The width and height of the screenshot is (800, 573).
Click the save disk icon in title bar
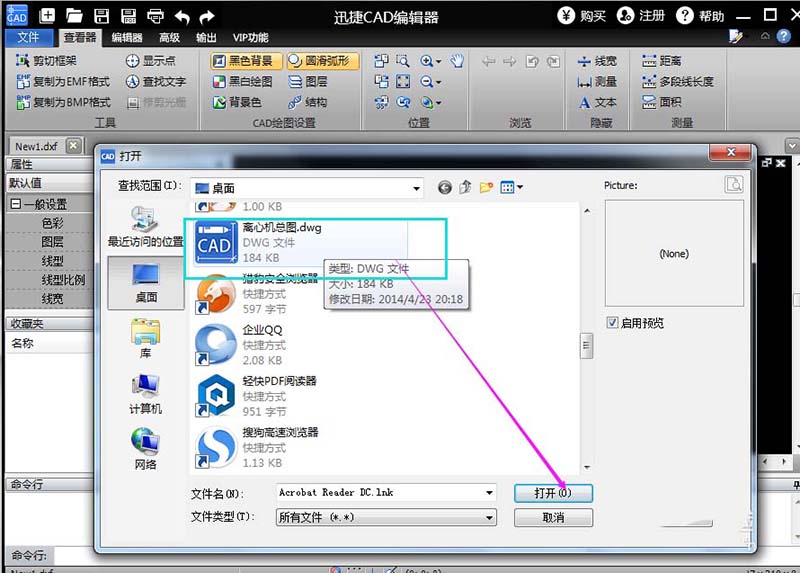101,16
